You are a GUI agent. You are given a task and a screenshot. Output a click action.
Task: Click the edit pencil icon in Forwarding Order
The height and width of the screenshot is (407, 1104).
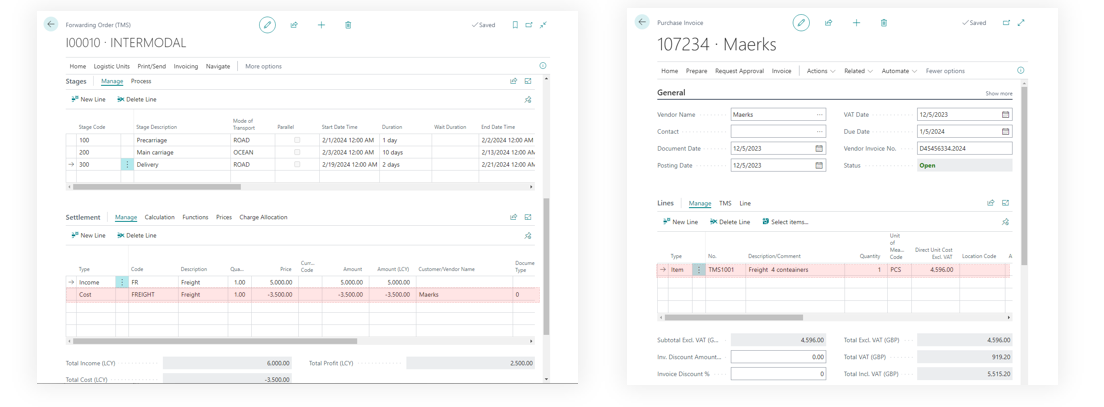click(x=267, y=24)
